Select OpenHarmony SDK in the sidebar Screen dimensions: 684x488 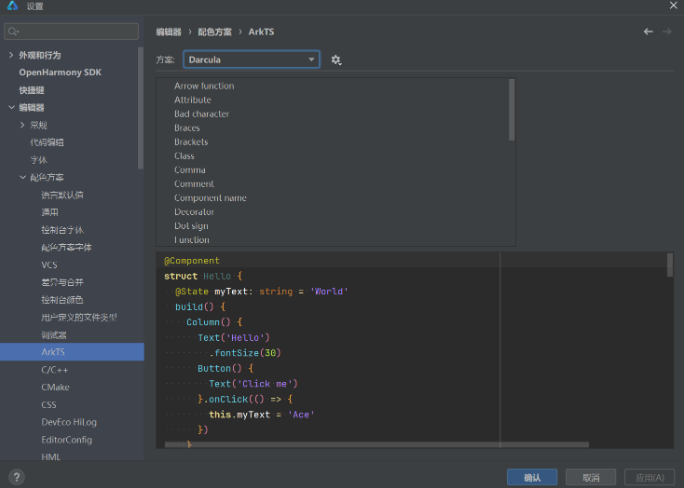(x=60, y=72)
